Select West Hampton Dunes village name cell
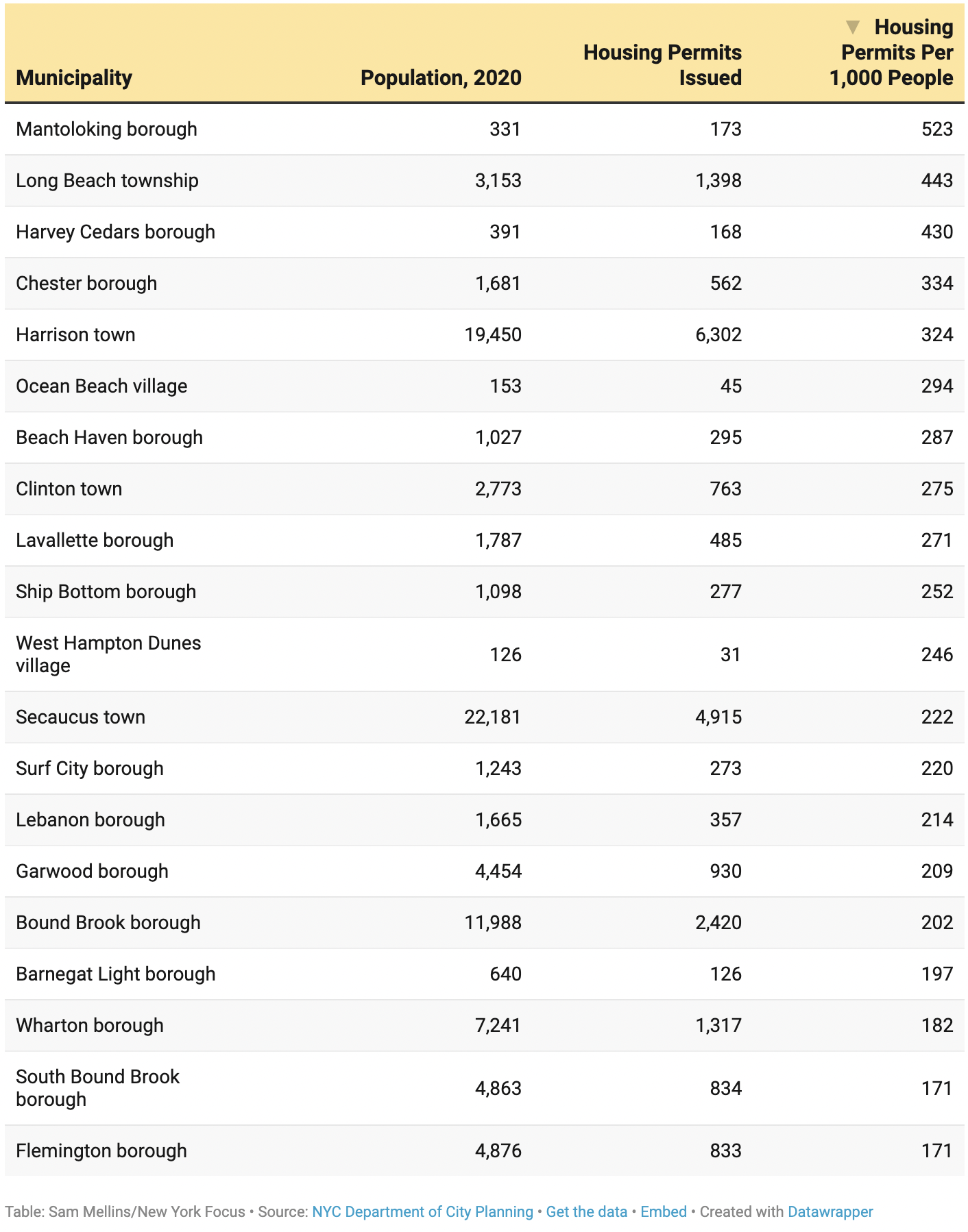Screen dimensions: 968x1232 click(108, 654)
